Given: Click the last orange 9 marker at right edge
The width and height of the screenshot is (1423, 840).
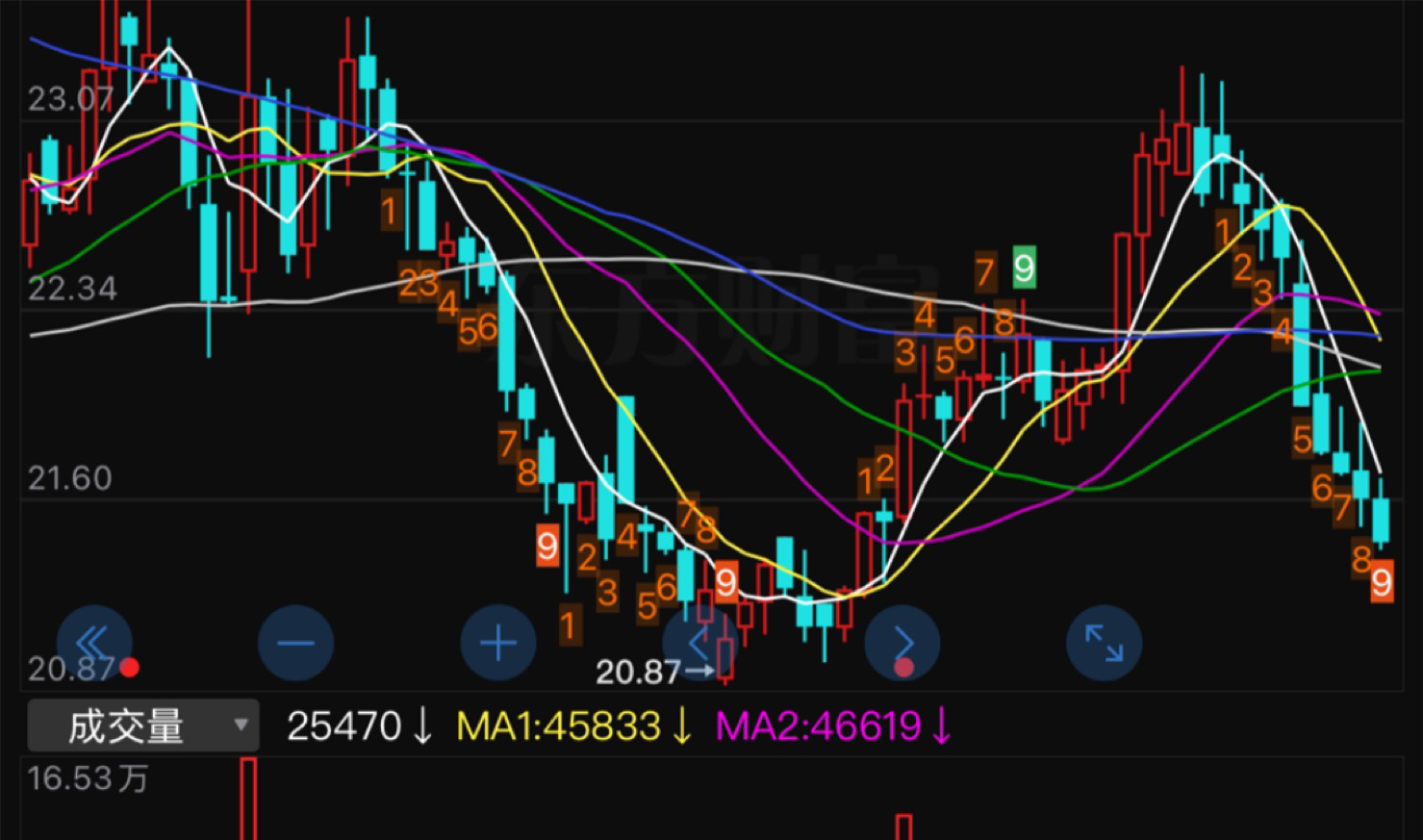Looking at the screenshot, I should tap(1382, 582).
